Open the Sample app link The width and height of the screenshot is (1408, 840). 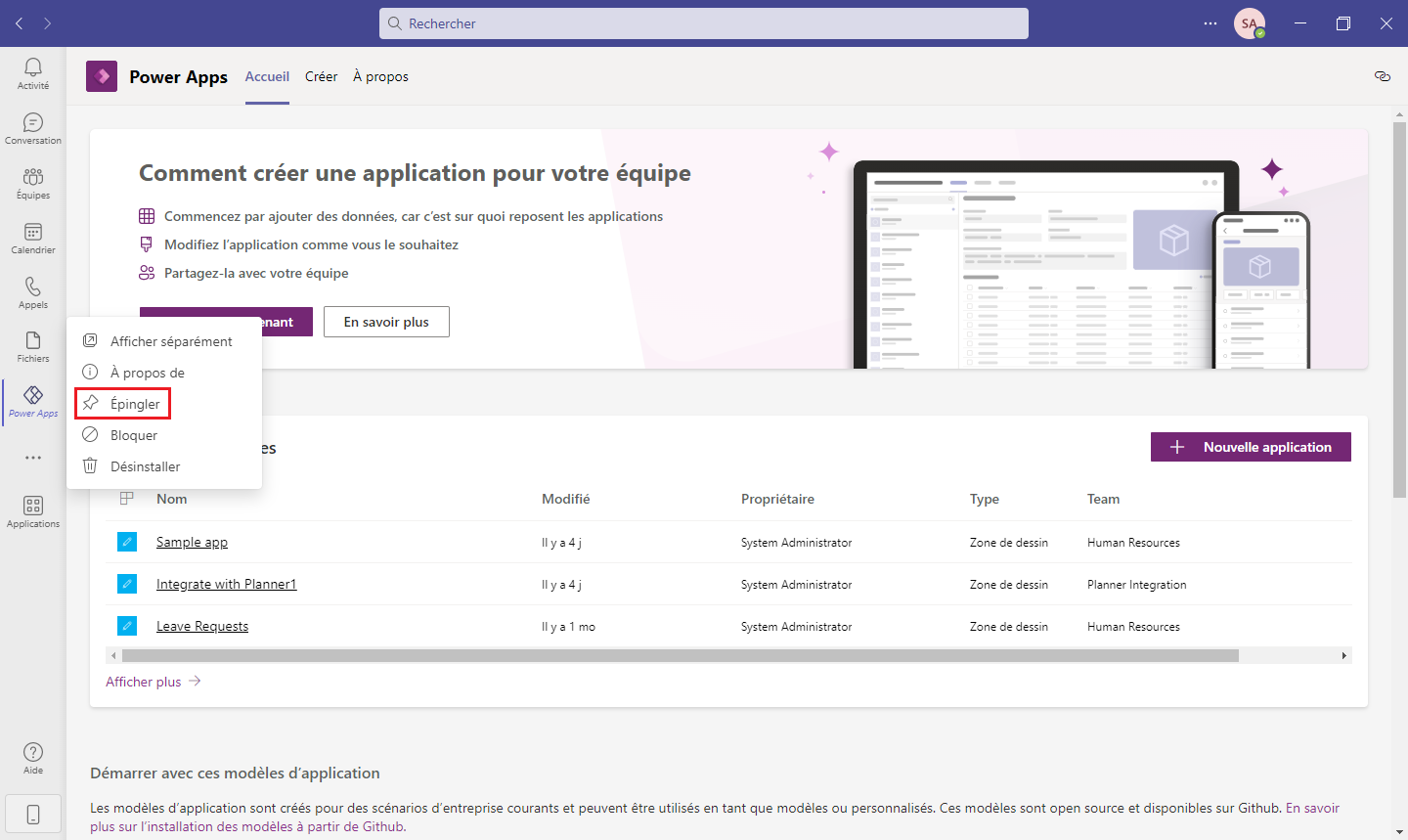(x=192, y=541)
